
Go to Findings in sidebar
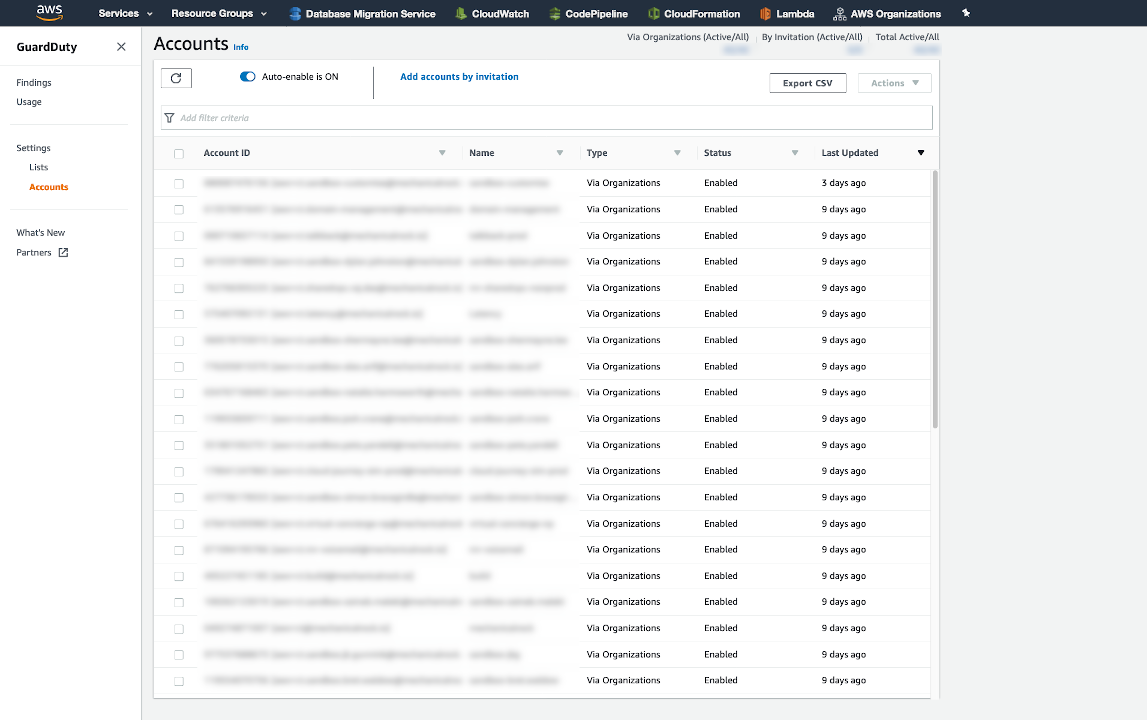[34, 83]
